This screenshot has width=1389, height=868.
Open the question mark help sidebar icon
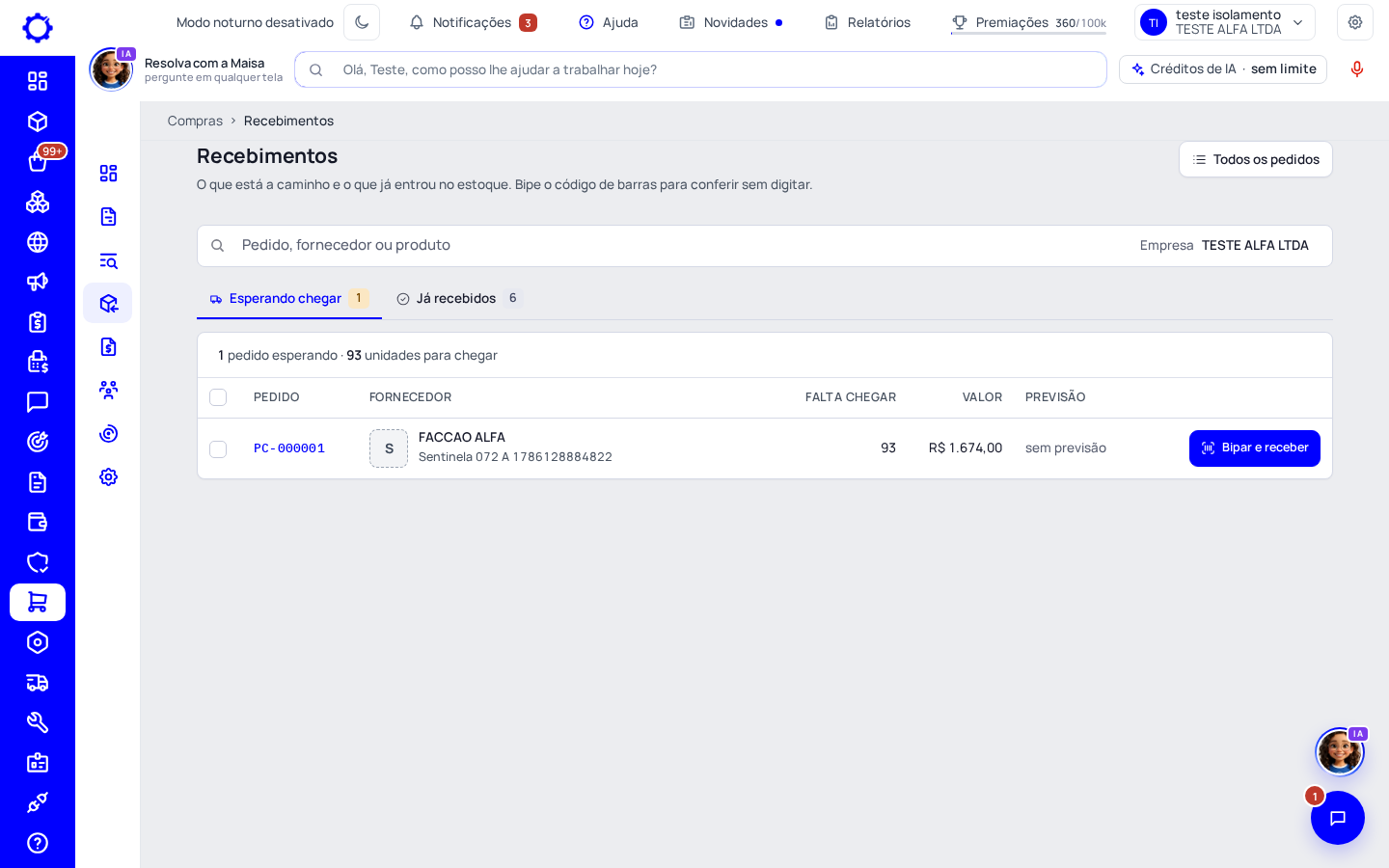coord(38,843)
